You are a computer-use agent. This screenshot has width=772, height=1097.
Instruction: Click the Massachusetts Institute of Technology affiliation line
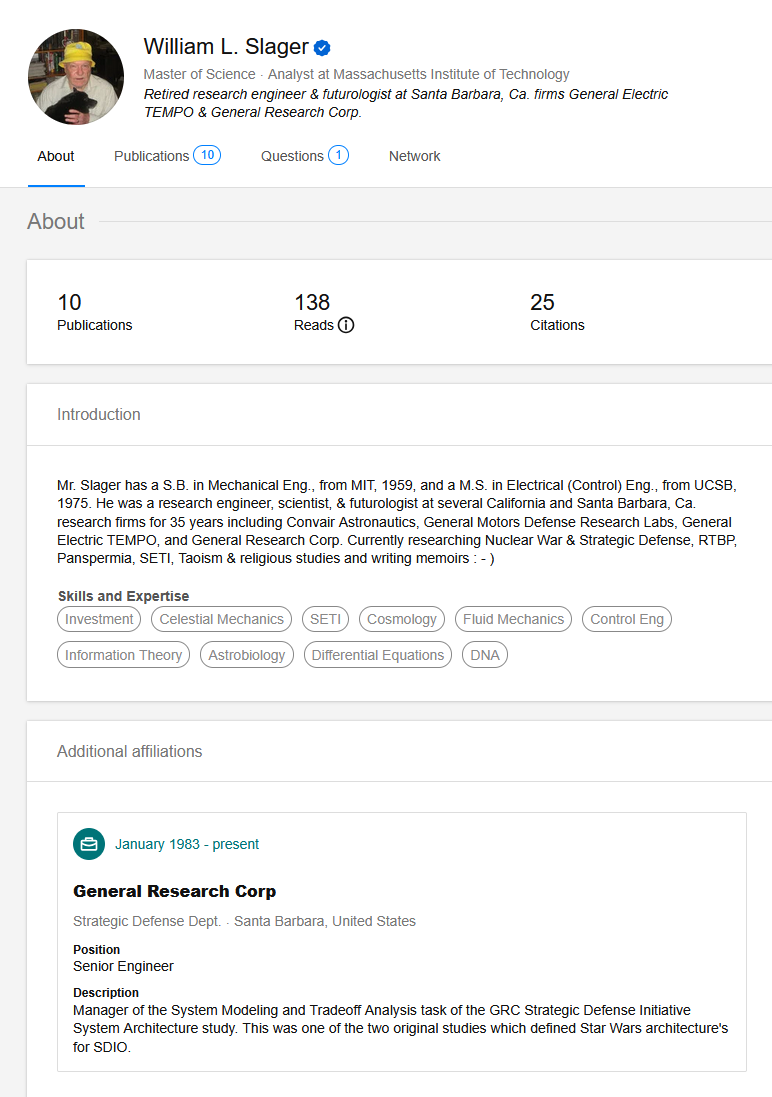tap(356, 74)
